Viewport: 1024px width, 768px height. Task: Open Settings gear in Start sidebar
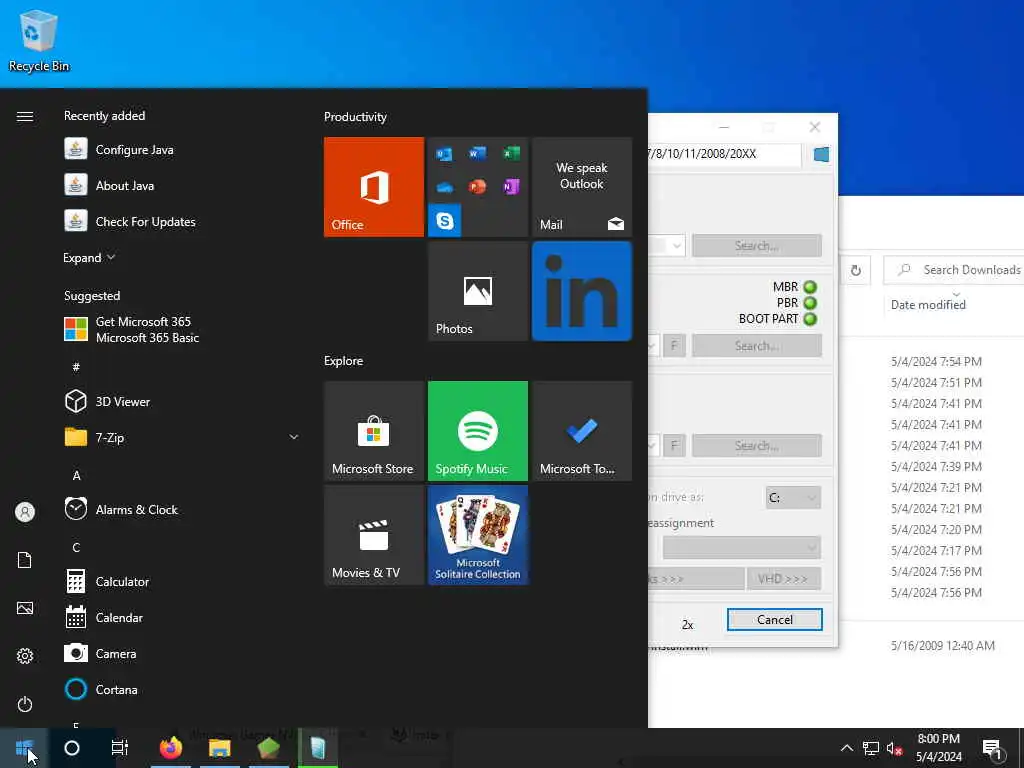point(25,656)
